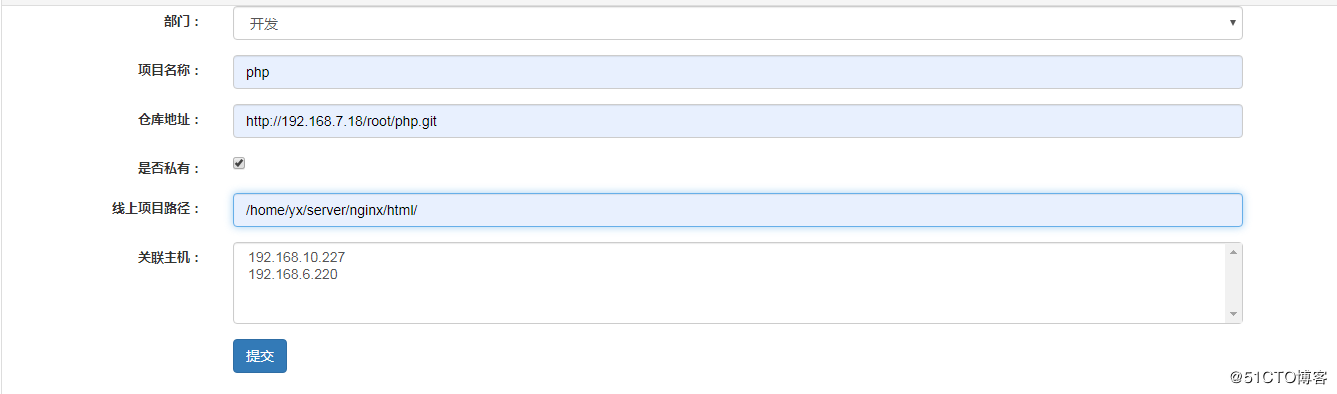Screen dimensions: 1337x394
Task: Click the host list scrollbar down arrow
Action: coord(1233,314)
